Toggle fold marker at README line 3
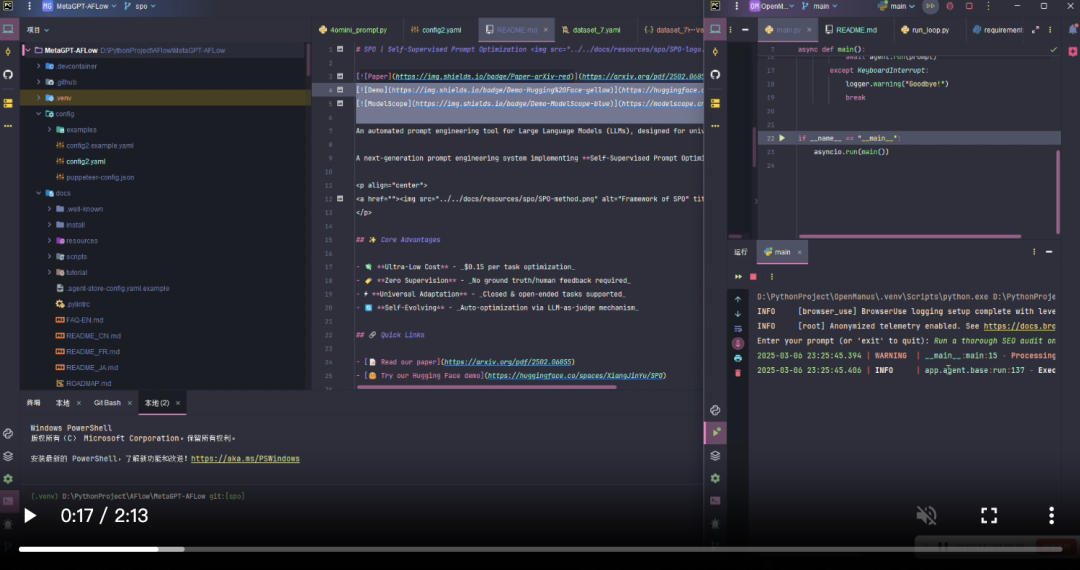This screenshot has width=1080, height=570. pos(340,76)
